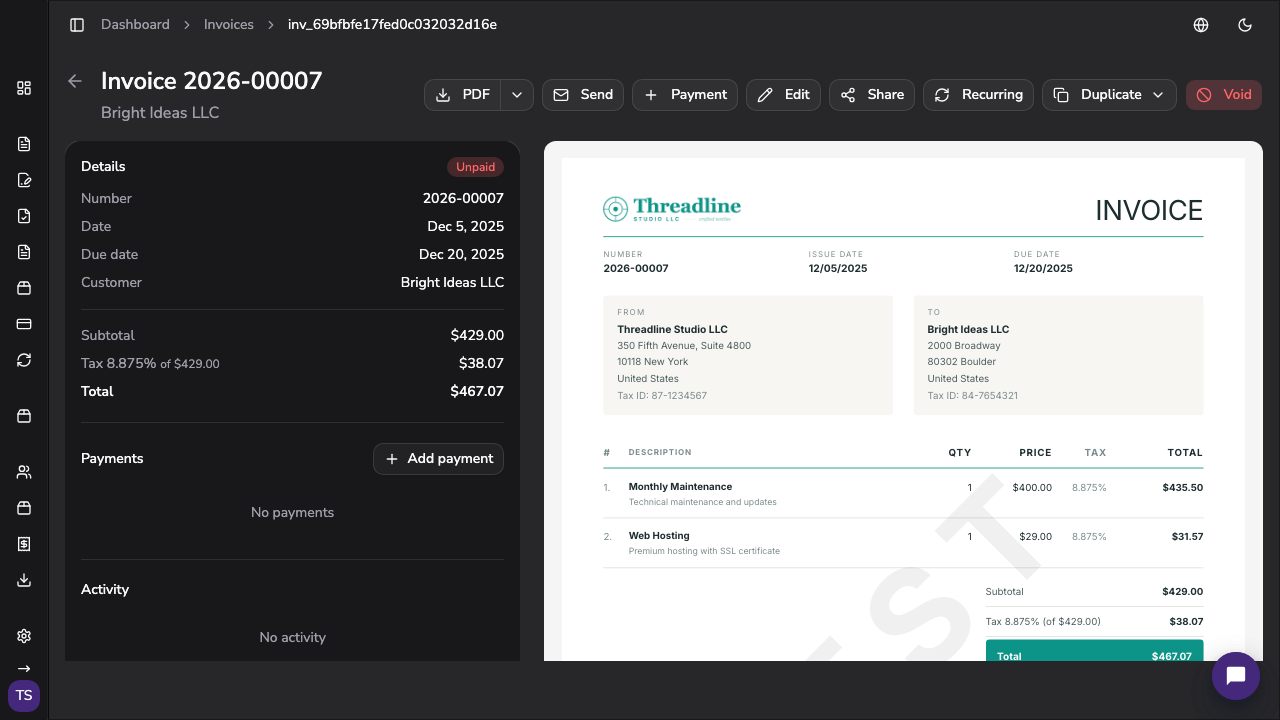Select Tax ID: 87-1234567 in the From box
The image size is (1280, 720).
[662, 396]
